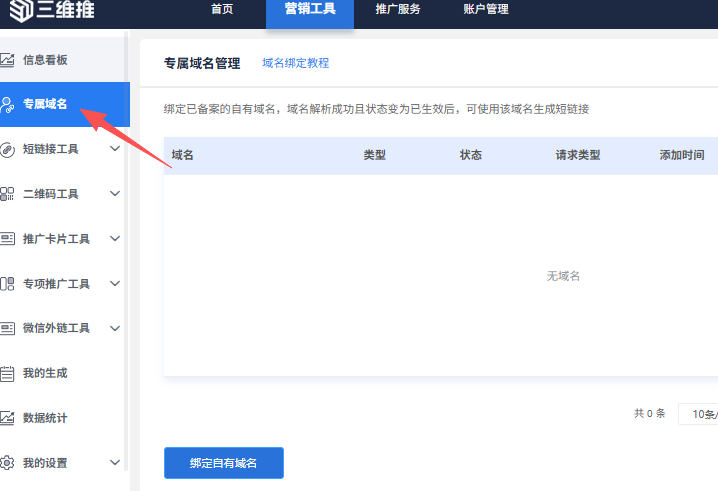Select the 专属域名 sidebar icon

tap(7, 104)
